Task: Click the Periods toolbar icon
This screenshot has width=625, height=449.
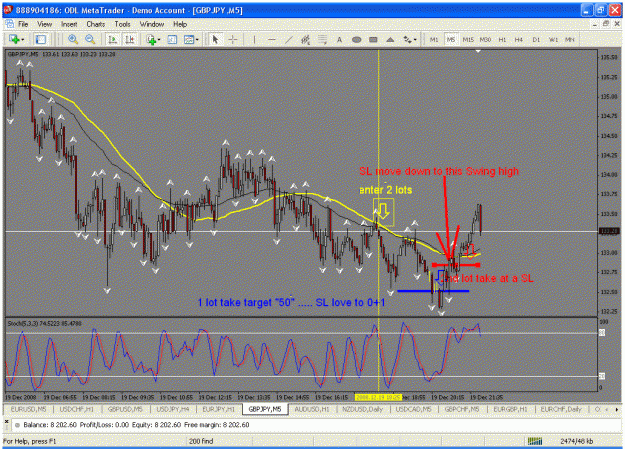Action: tap(172, 39)
